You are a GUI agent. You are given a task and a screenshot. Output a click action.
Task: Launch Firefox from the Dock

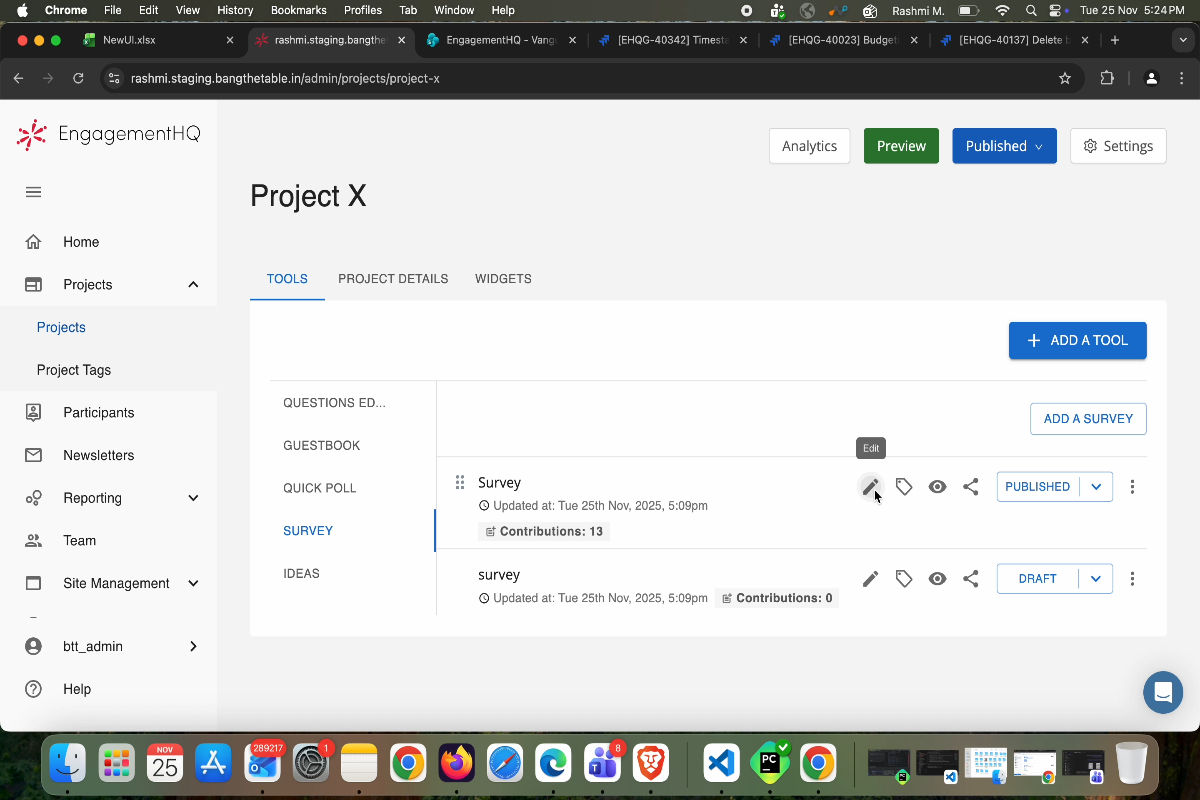457,764
